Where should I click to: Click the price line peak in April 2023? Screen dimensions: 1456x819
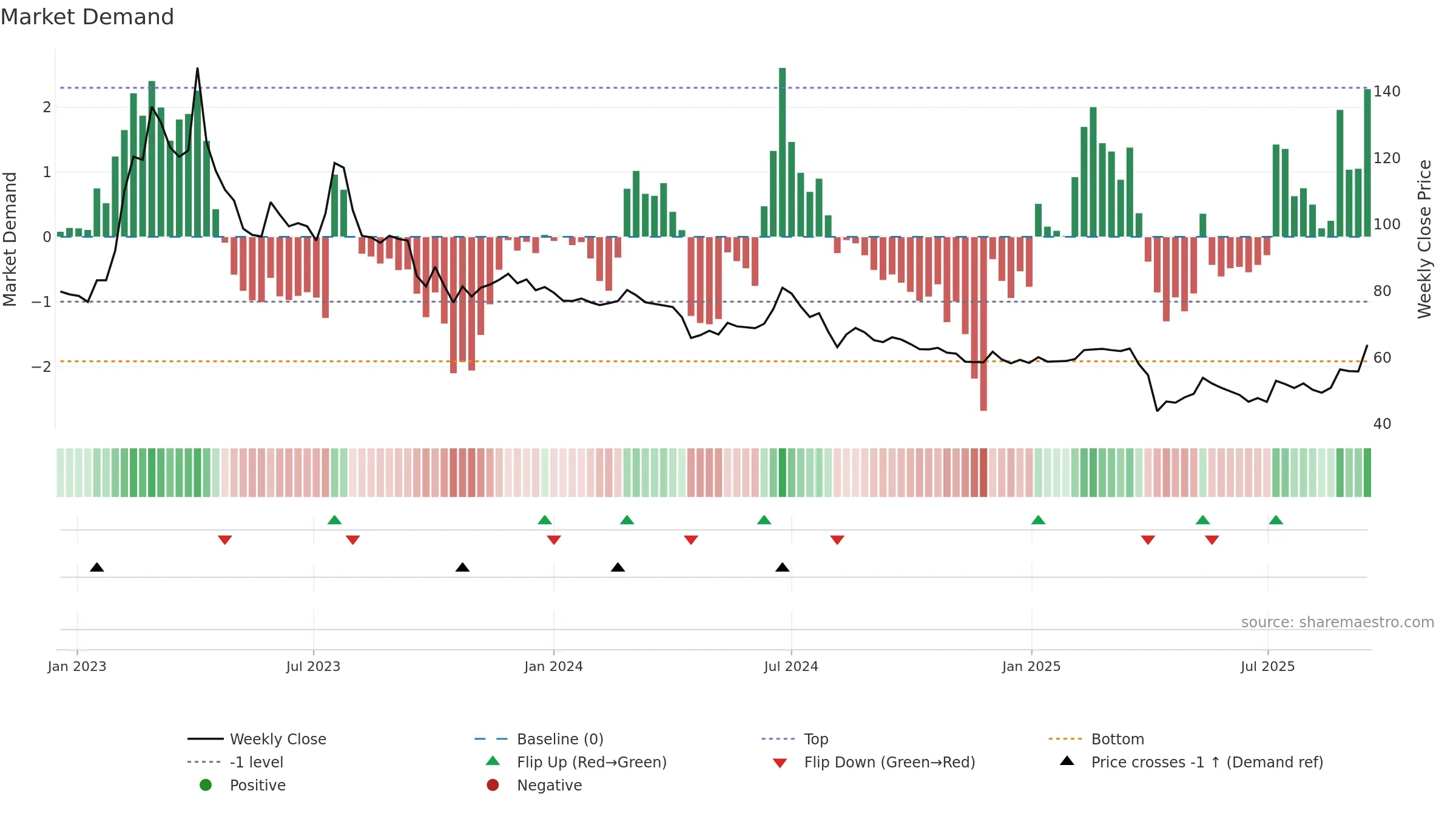197,69
